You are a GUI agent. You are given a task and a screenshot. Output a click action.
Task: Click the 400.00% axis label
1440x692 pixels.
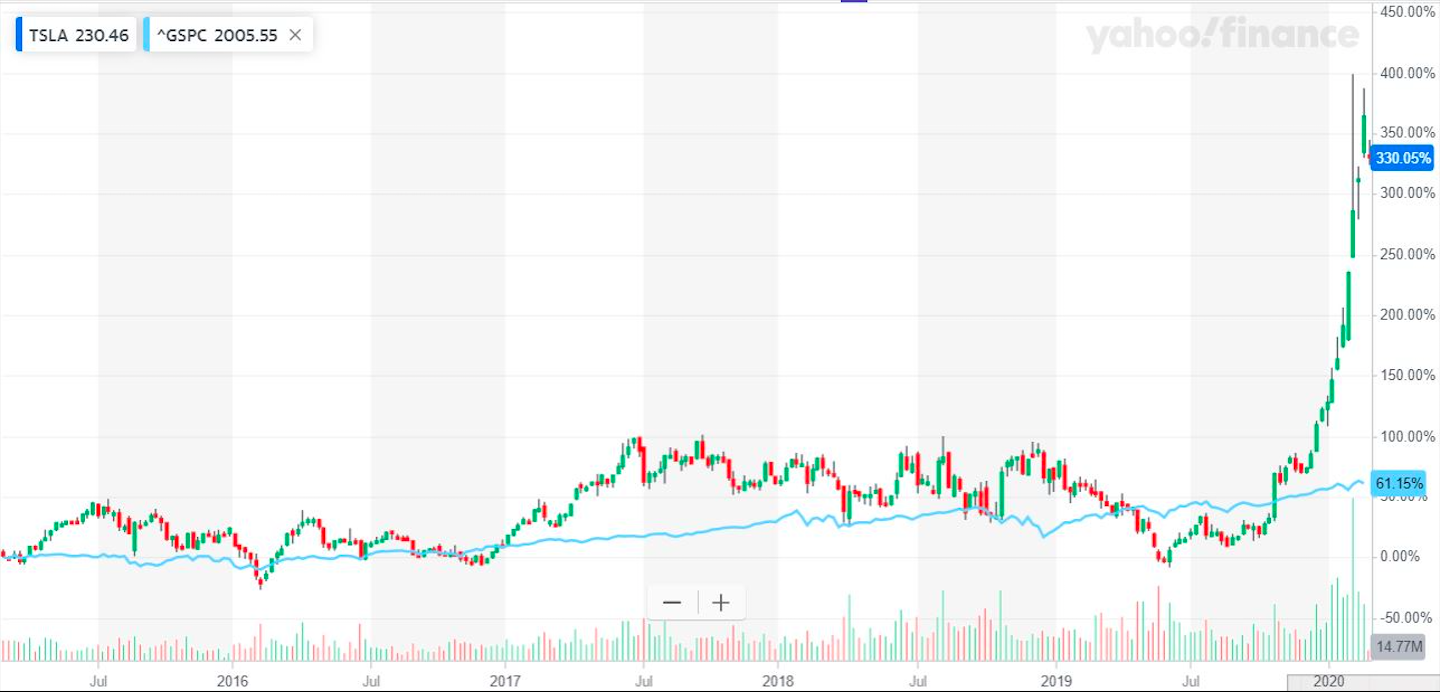click(1406, 73)
